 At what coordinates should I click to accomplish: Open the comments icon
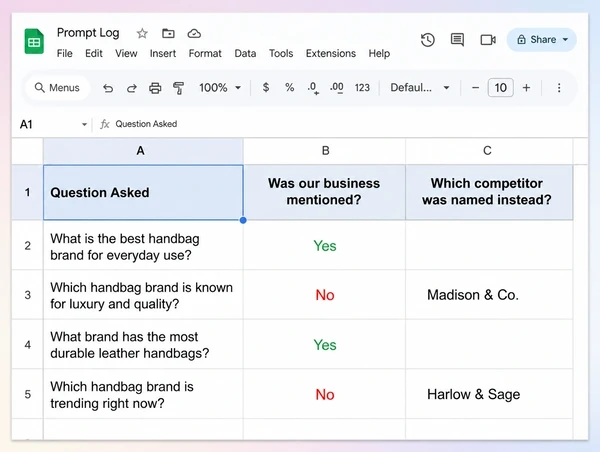coord(457,40)
